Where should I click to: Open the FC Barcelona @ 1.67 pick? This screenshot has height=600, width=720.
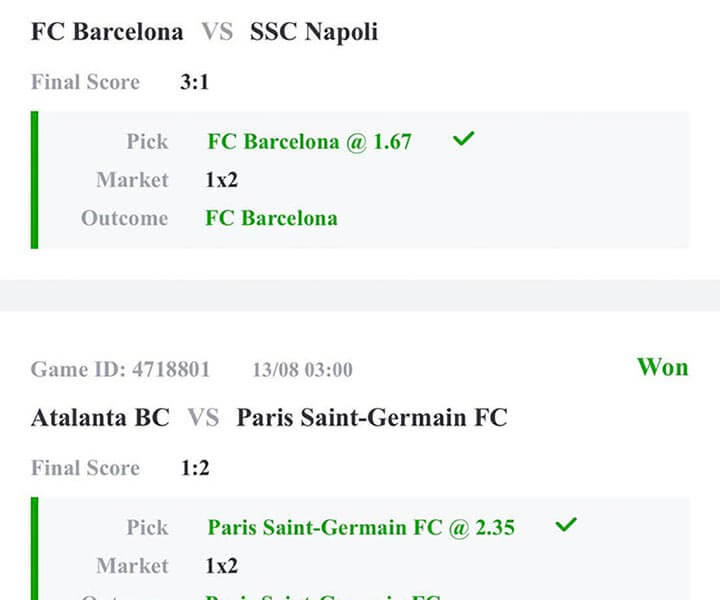coord(309,142)
